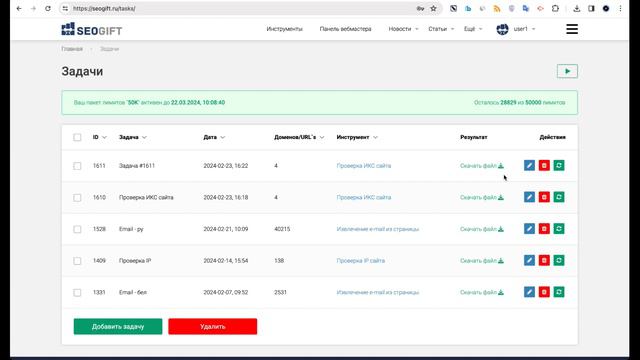
Task: Open Проверка ИКС сайта tool link for task 1611
Action: click(364, 166)
